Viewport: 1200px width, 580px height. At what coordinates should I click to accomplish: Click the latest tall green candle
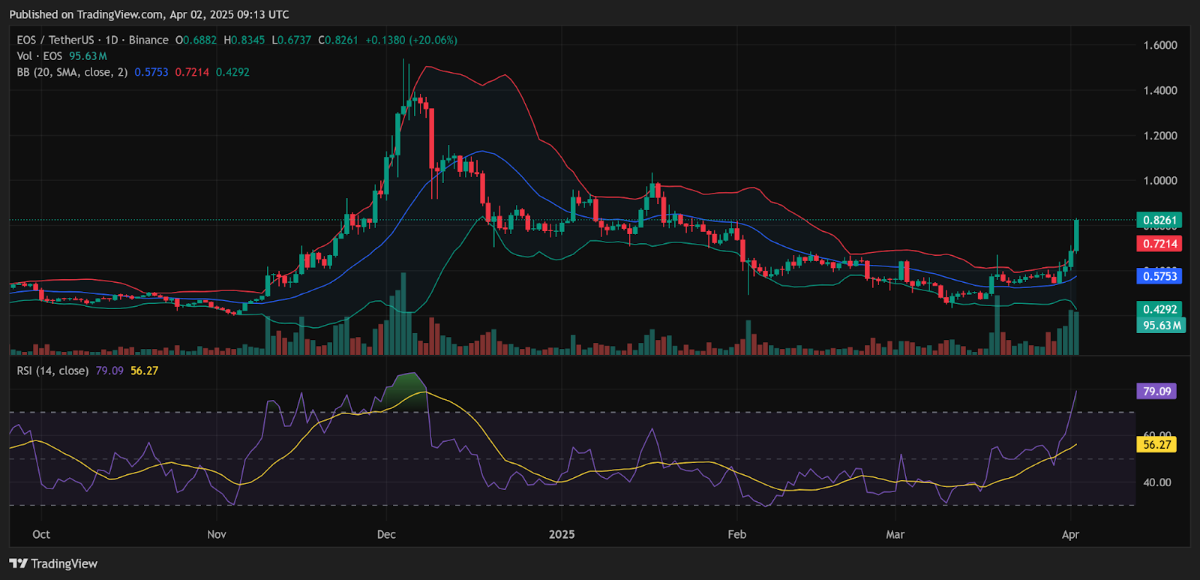tap(1077, 235)
